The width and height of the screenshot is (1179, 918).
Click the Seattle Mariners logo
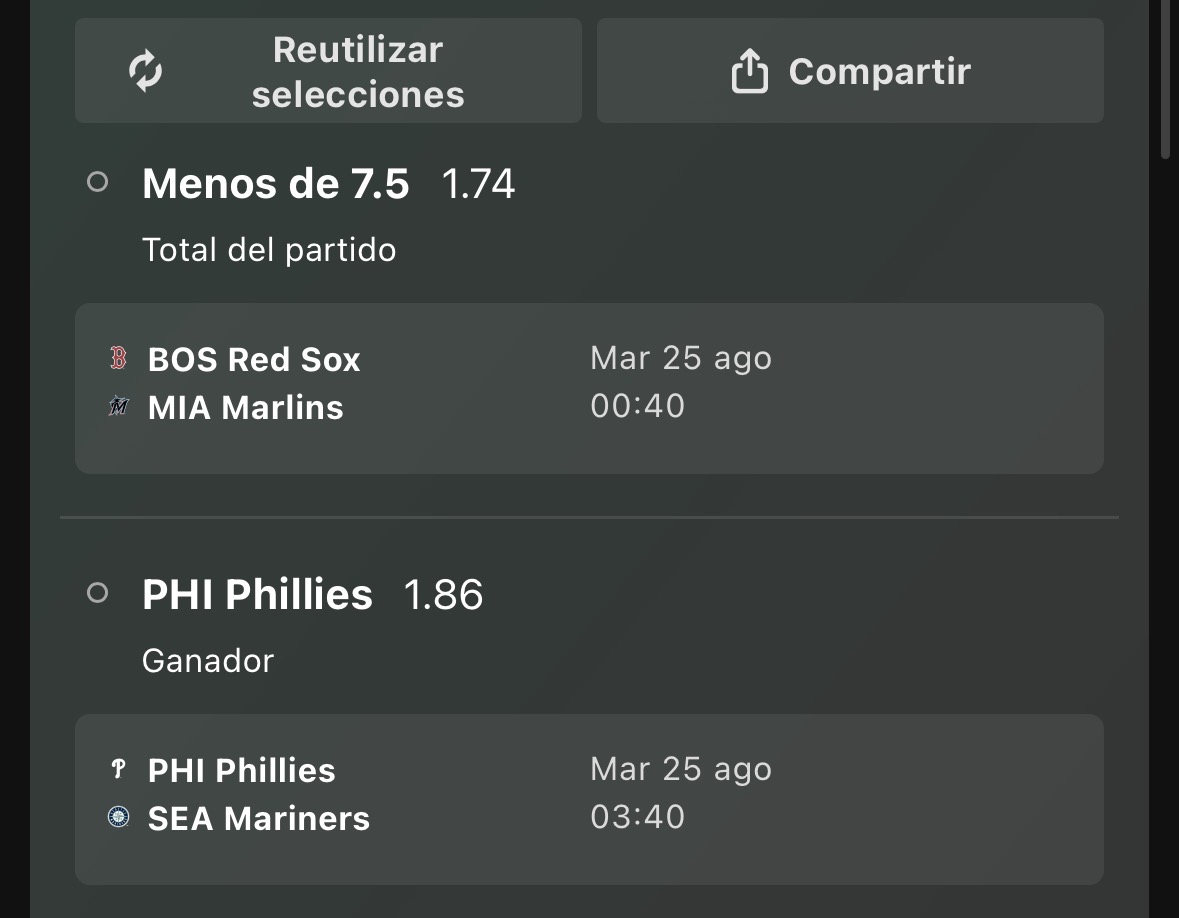(119, 817)
